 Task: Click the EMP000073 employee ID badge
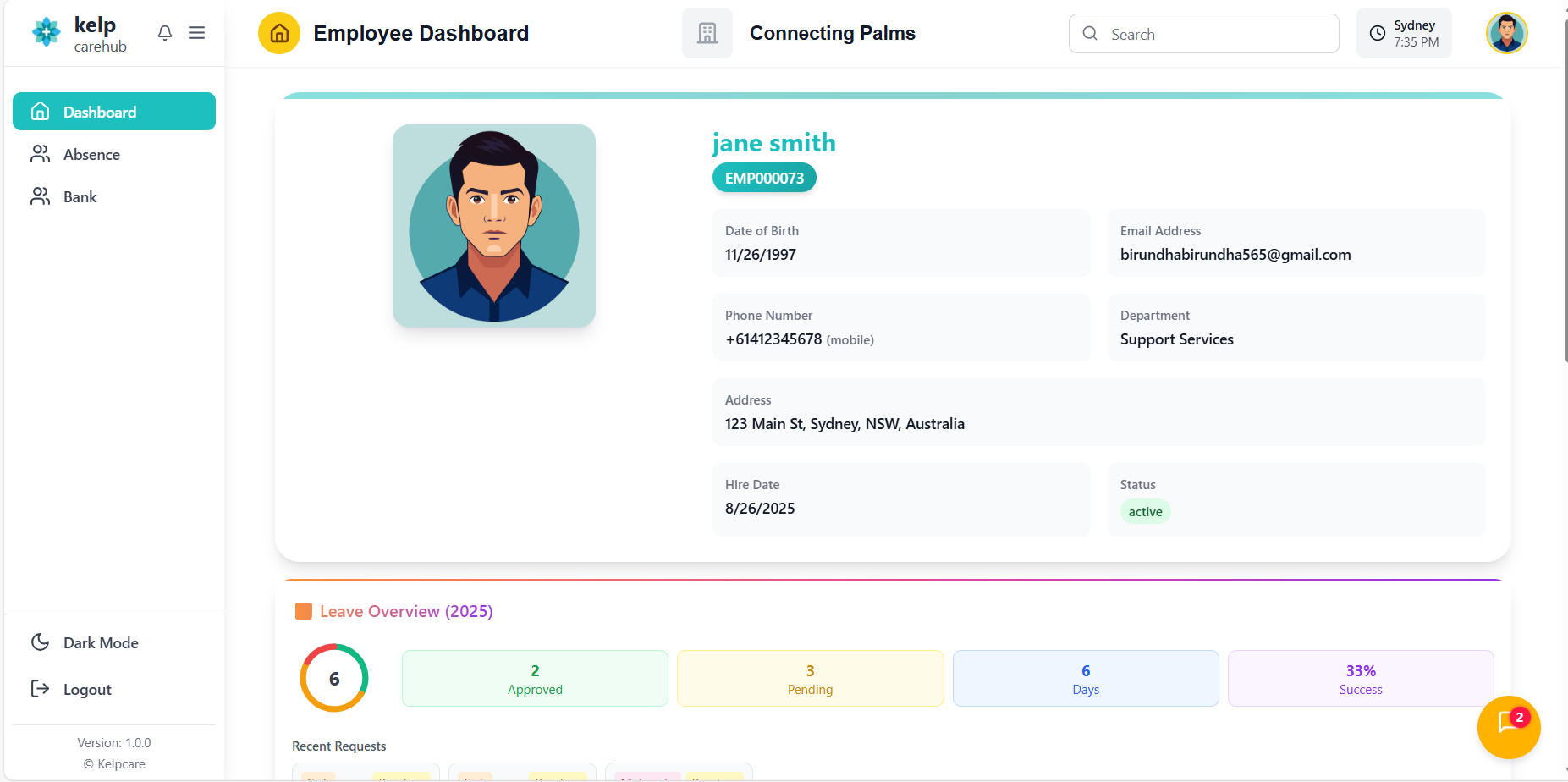click(x=764, y=179)
